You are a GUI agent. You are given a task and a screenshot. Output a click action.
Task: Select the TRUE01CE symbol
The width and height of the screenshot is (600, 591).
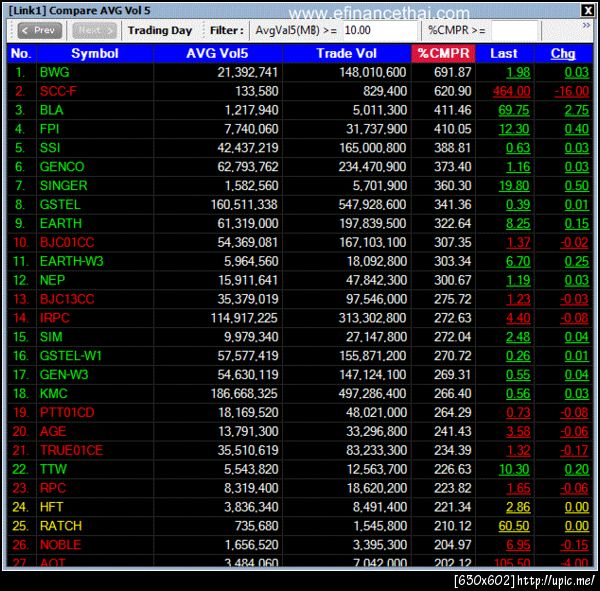point(71,450)
